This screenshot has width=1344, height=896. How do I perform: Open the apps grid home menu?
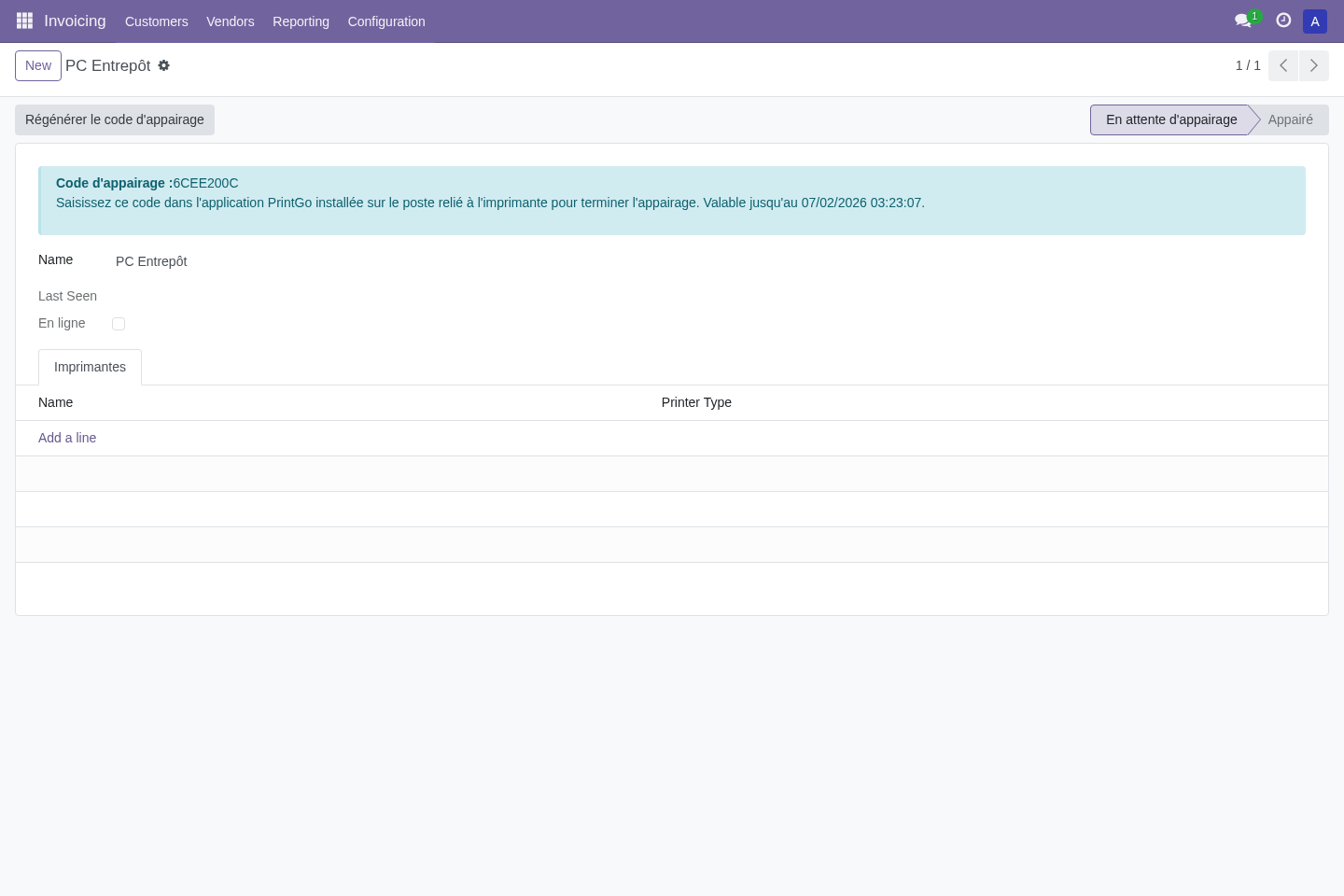click(25, 21)
